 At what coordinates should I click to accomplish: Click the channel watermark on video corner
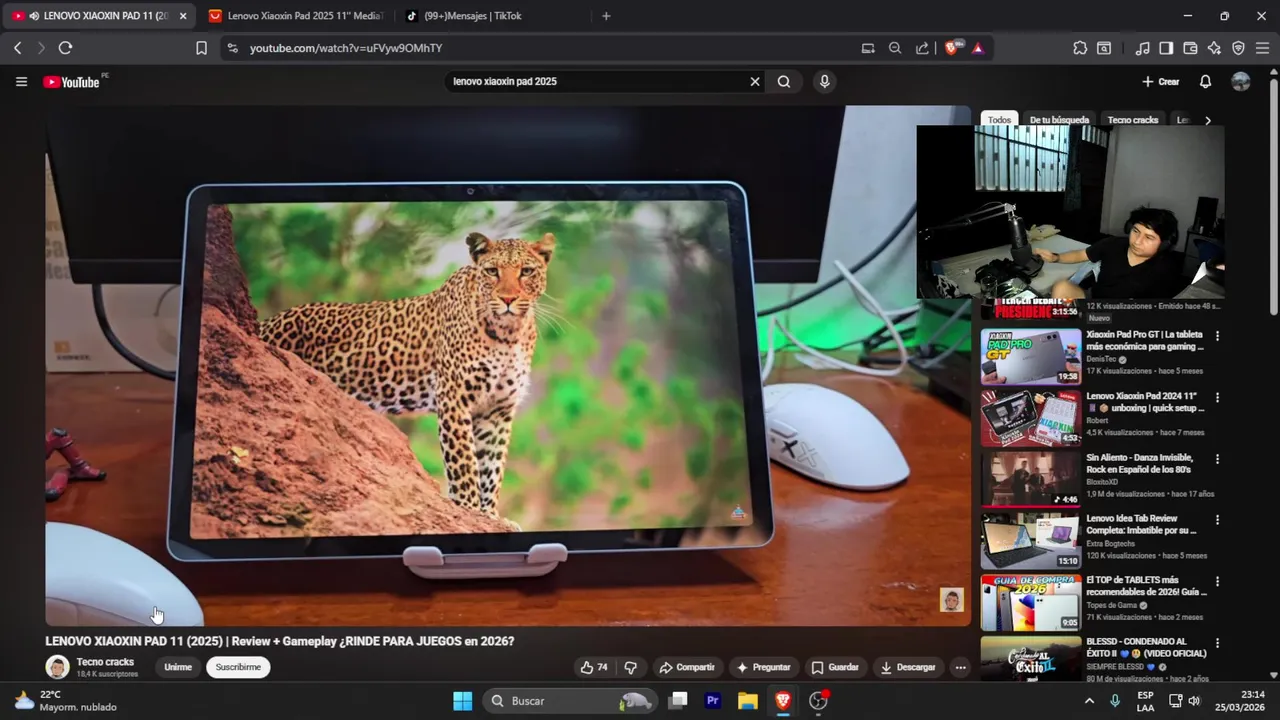(951, 600)
